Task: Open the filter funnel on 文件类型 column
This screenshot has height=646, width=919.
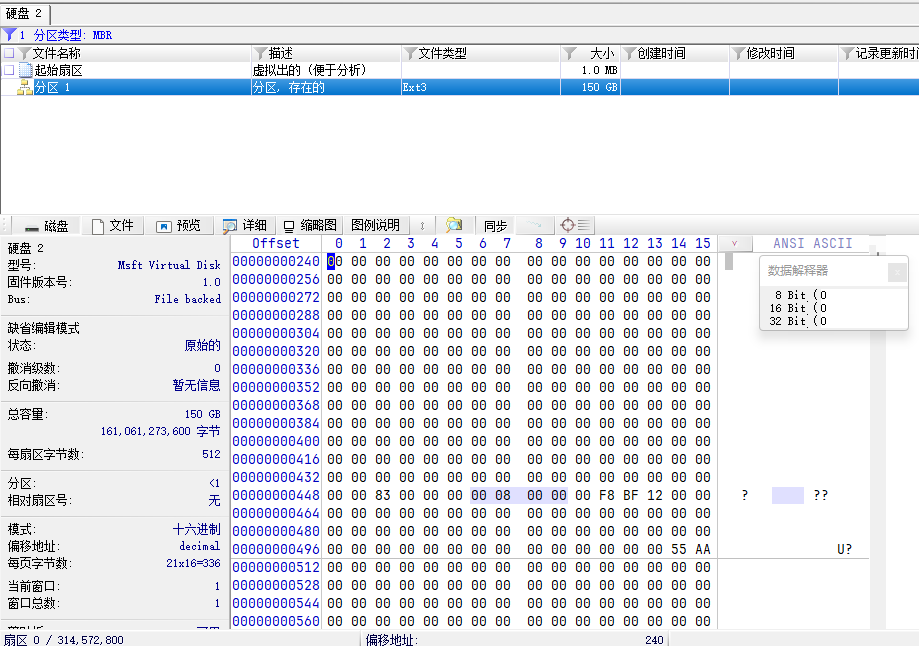Action: [x=410, y=53]
